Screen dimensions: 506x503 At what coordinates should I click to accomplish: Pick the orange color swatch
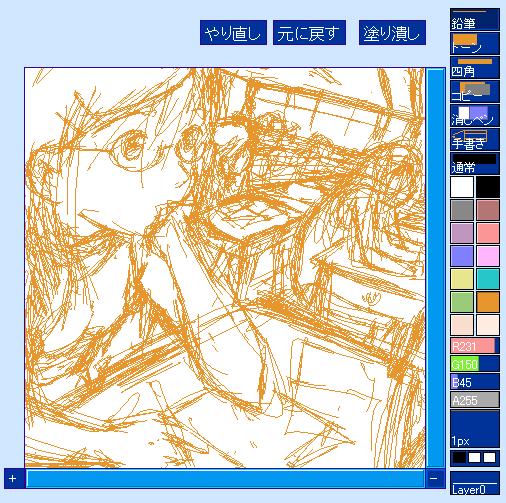[488, 302]
